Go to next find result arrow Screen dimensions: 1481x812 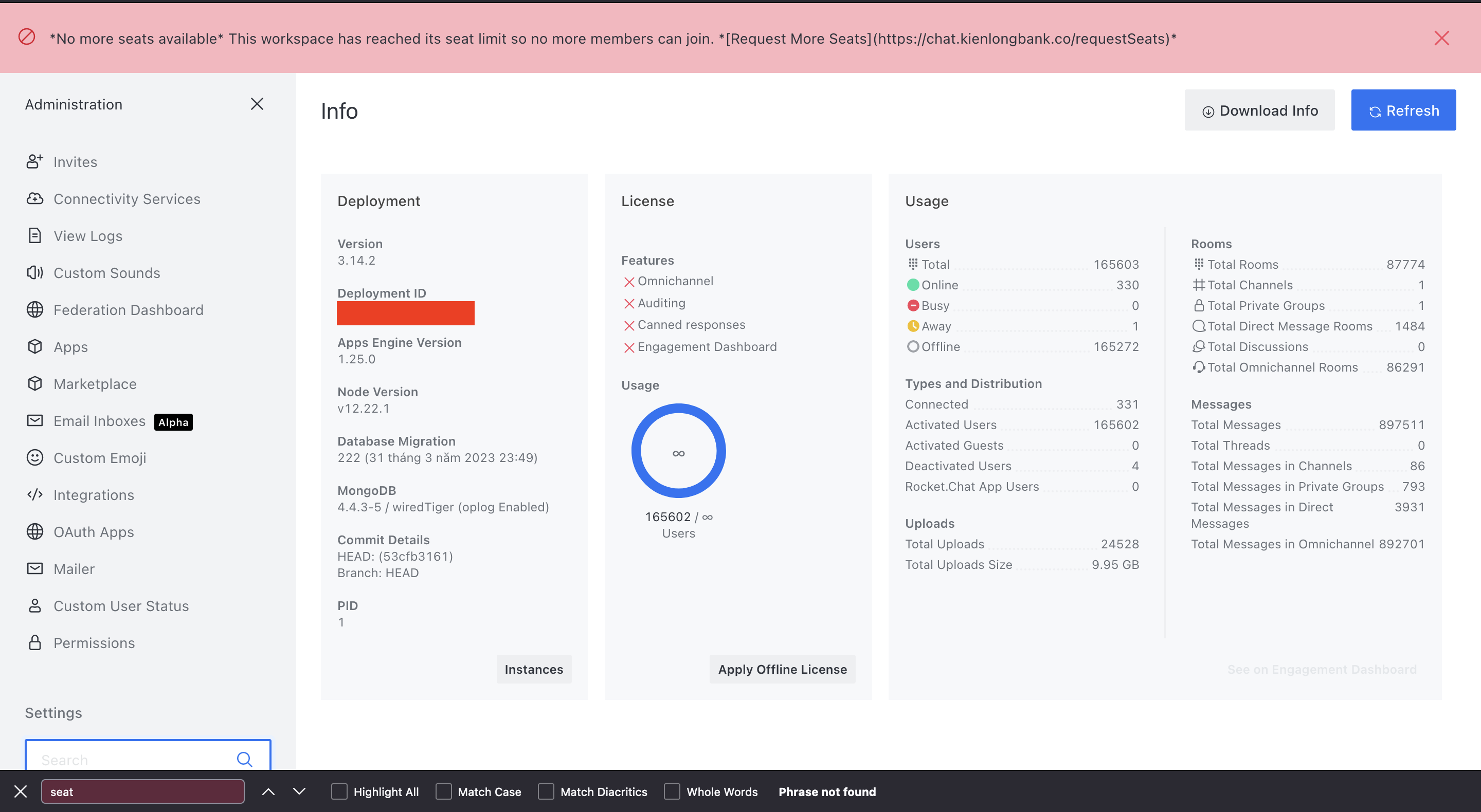tap(299, 791)
